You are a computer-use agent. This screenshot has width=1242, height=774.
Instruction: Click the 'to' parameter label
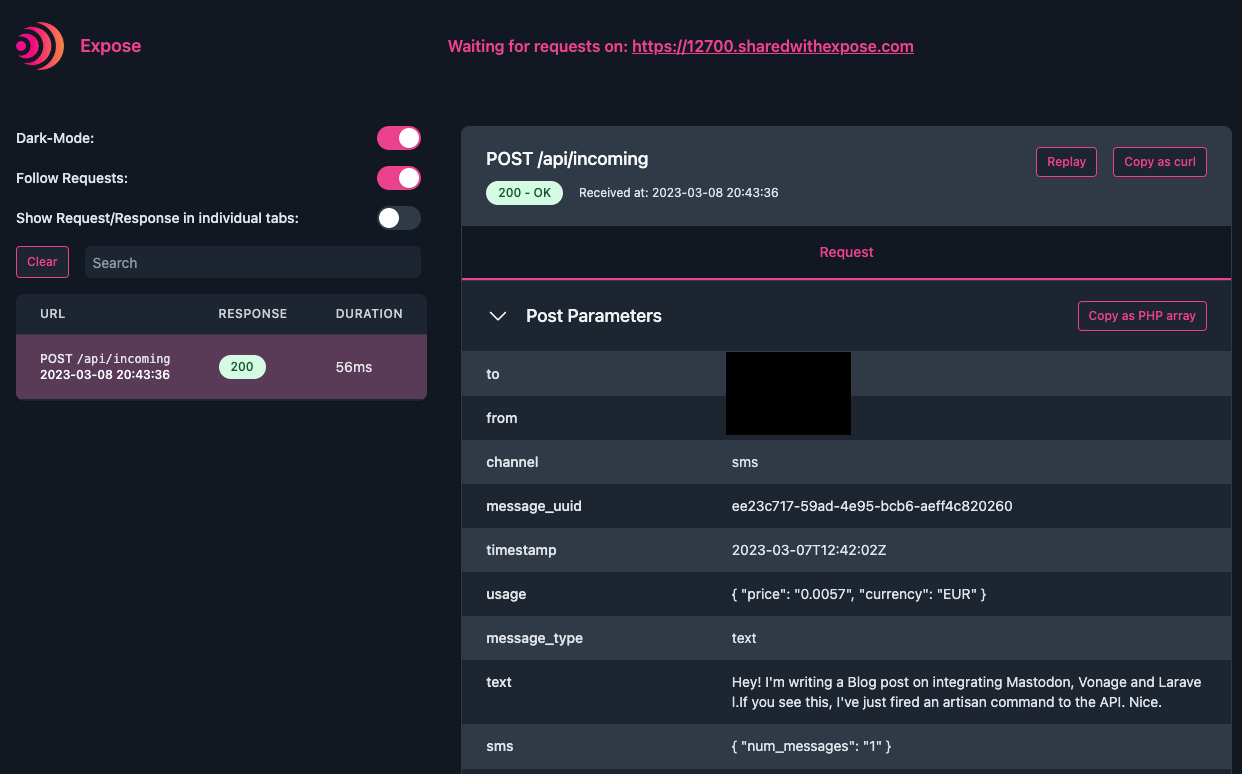[493, 374]
